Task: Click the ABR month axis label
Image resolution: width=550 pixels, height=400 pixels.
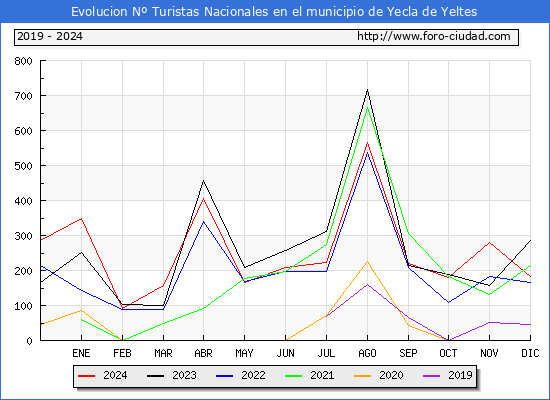Action: coord(203,353)
